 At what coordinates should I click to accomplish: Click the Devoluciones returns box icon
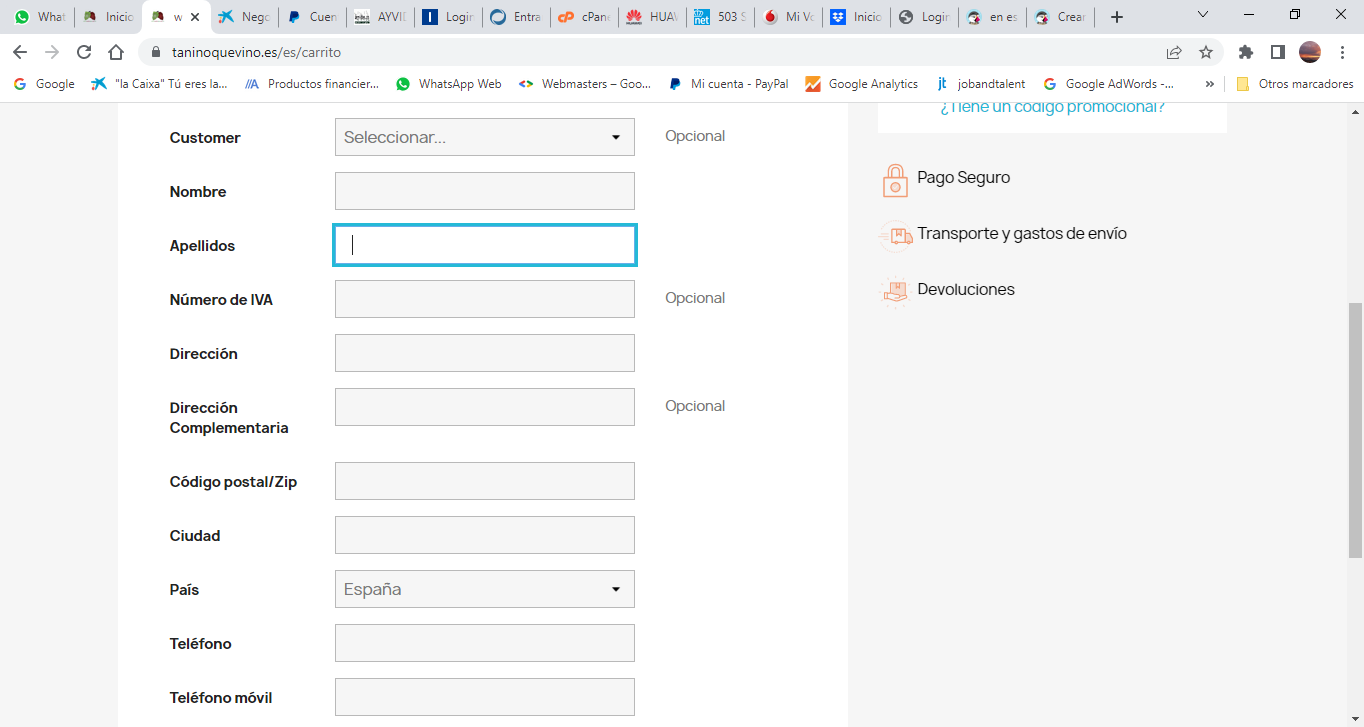click(x=895, y=291)
